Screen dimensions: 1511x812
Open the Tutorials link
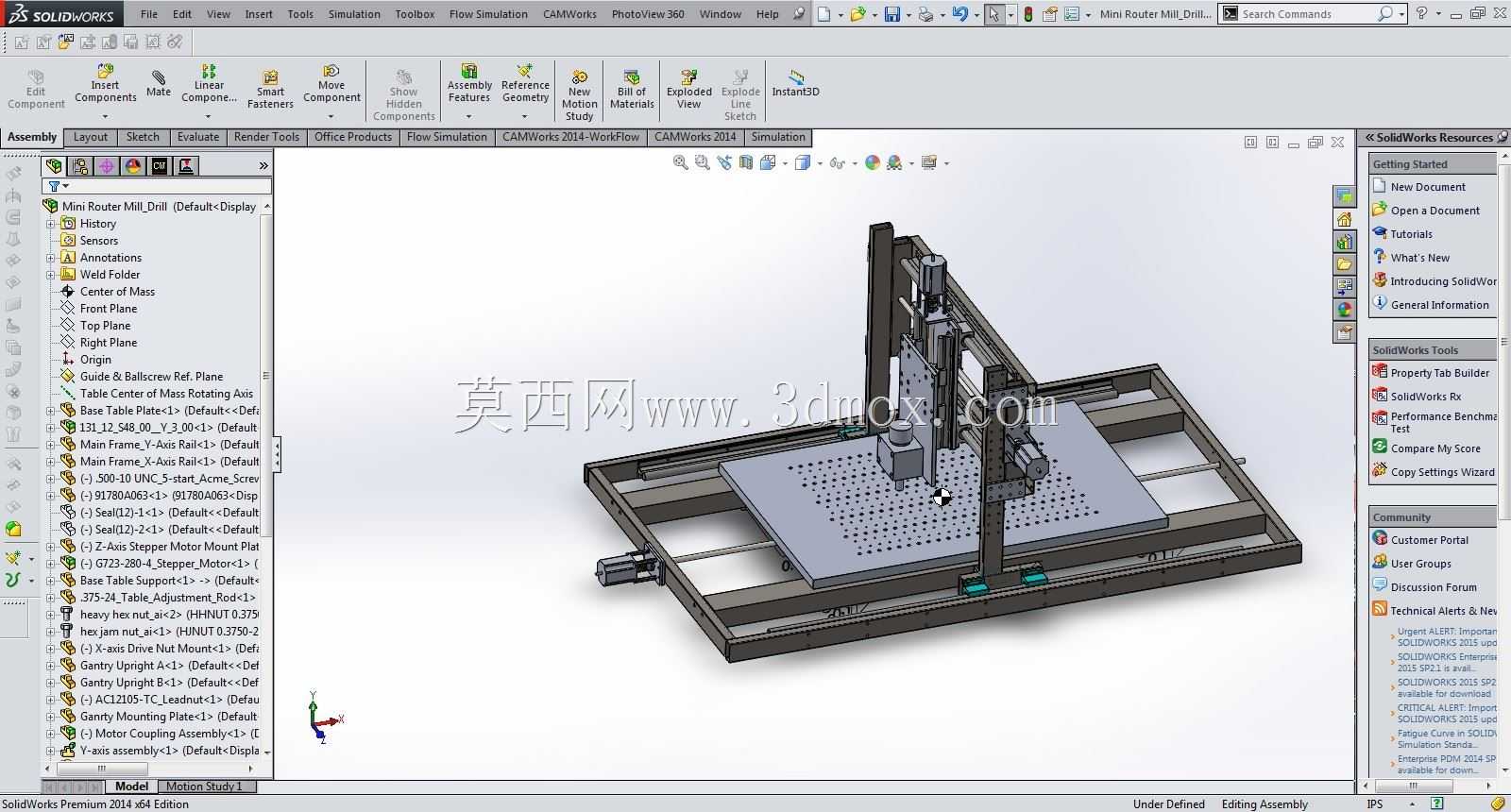pyautogui.click(x=1411, y=234)
